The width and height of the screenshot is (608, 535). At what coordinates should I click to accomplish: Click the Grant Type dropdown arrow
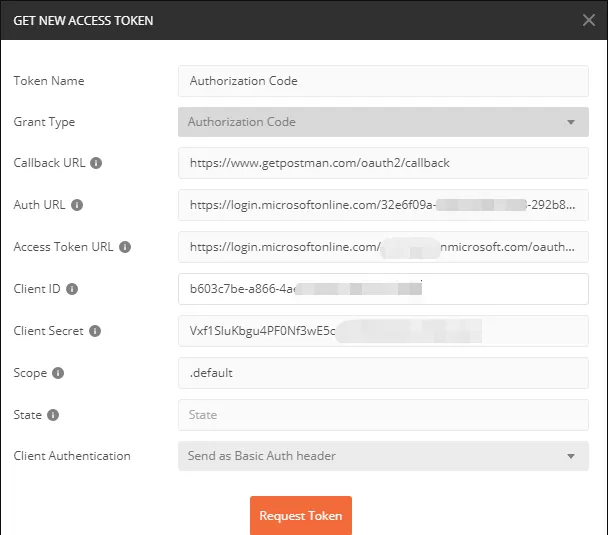pos(571,123)
